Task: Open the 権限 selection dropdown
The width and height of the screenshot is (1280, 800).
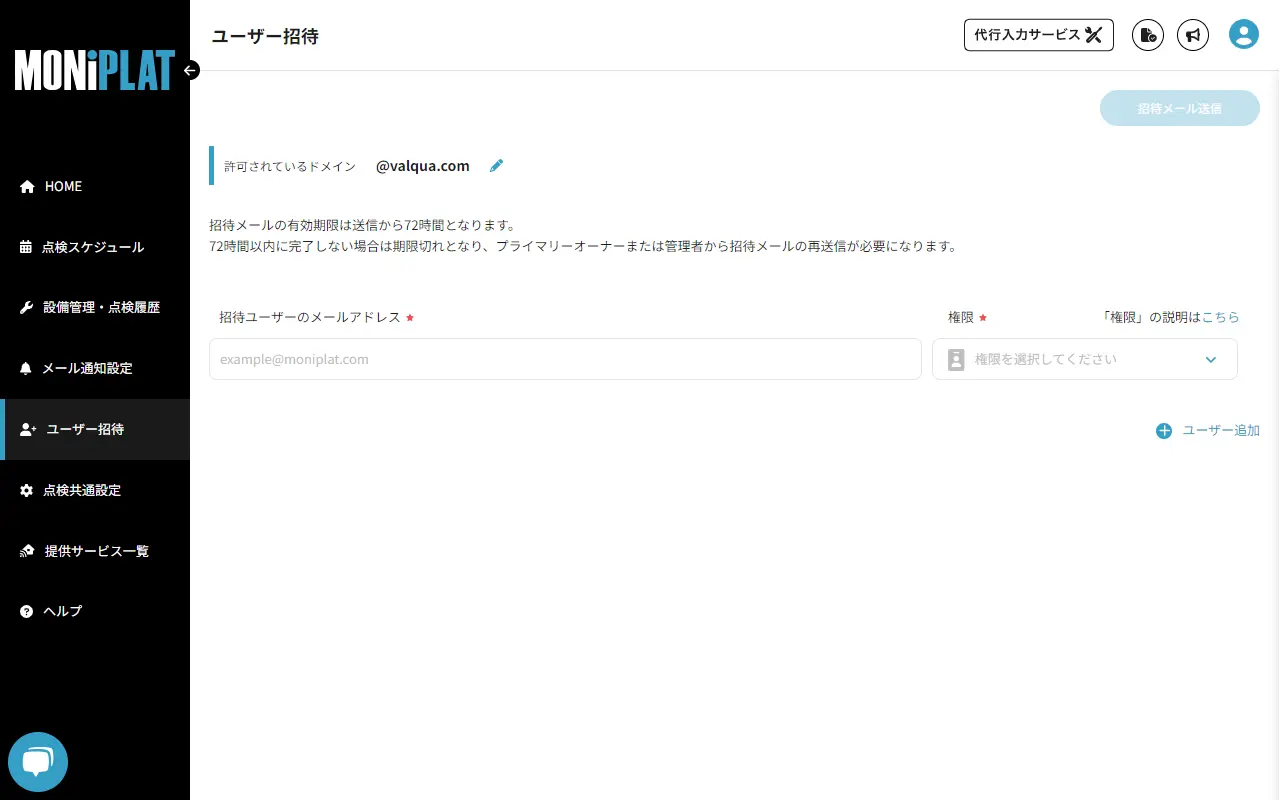Action: pyautogui.click(x=1085, y=358)
